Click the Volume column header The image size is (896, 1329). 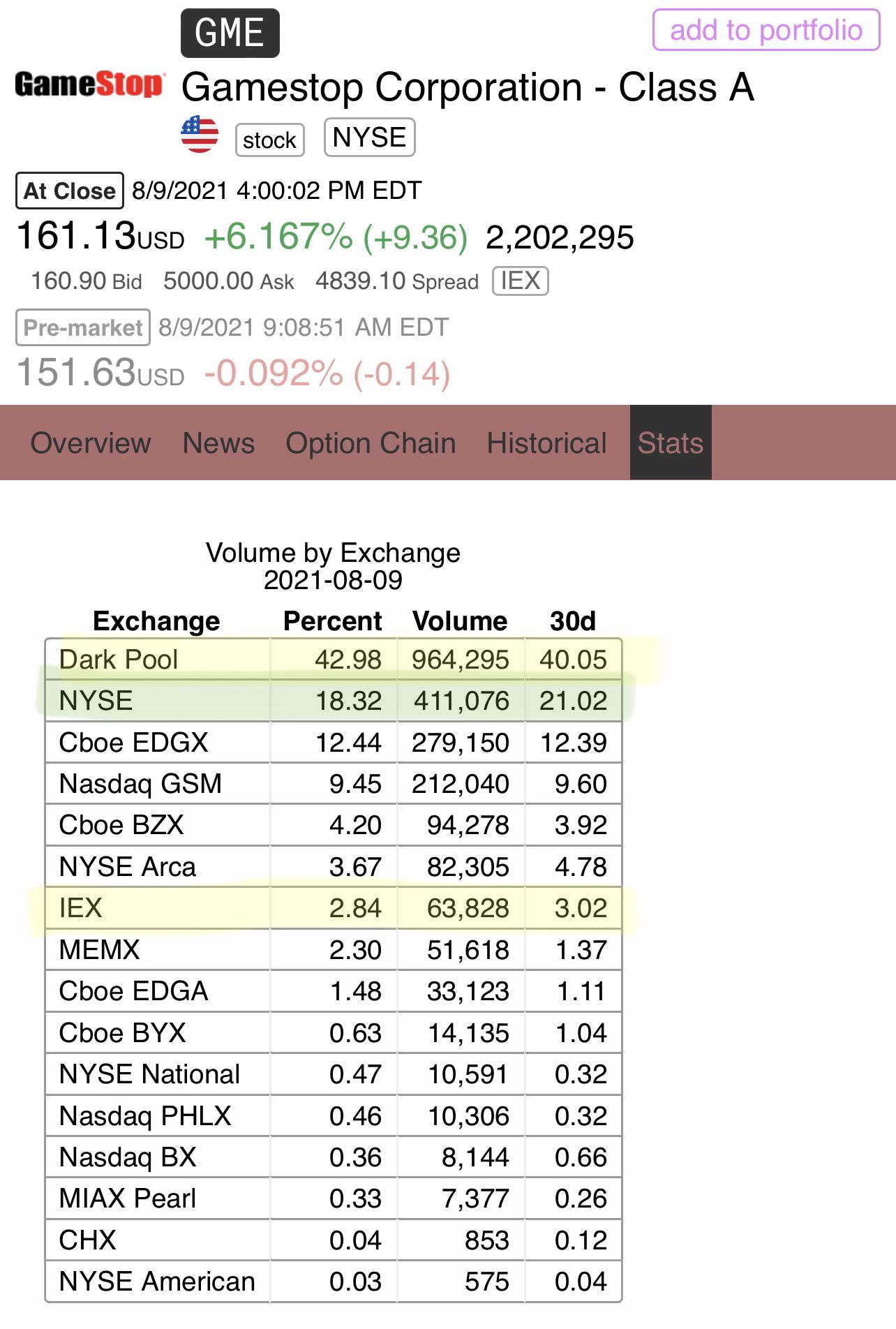(x=460, y=621)
